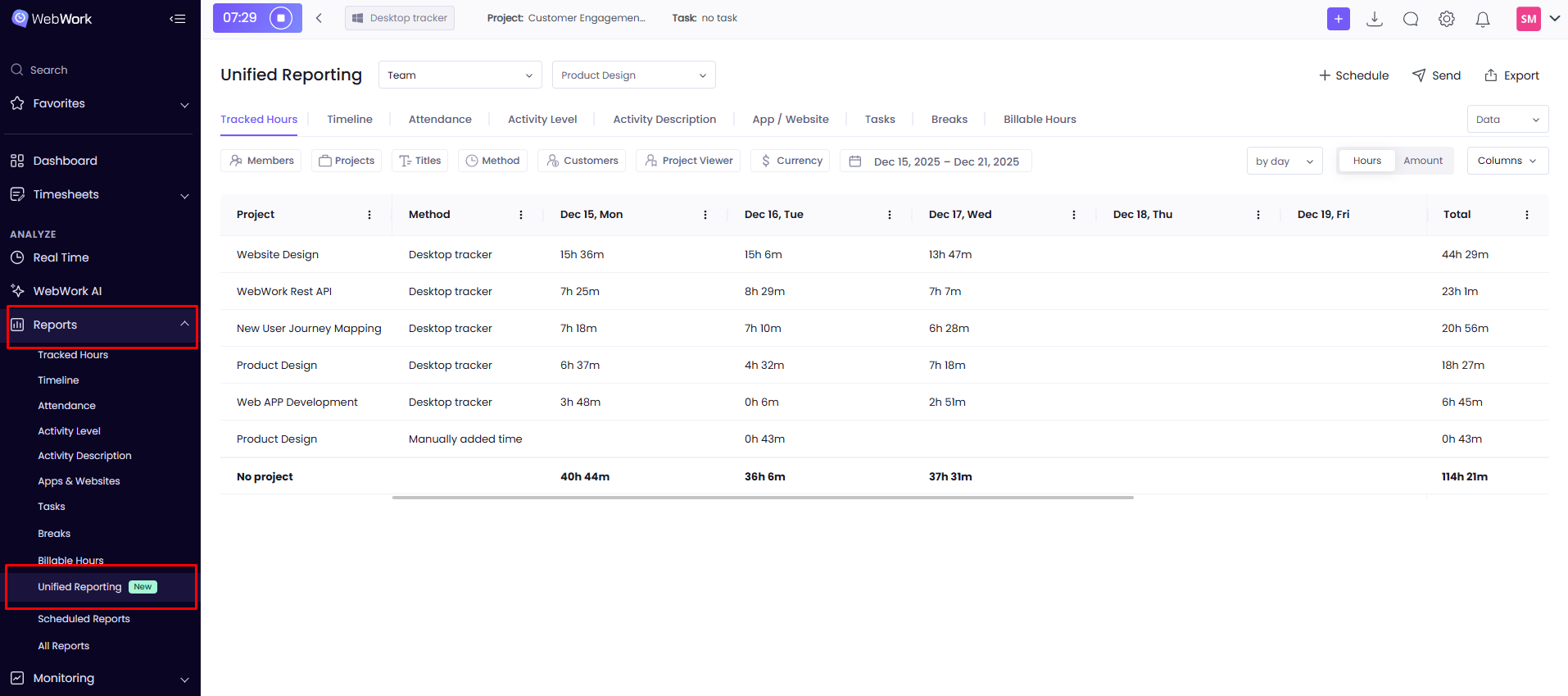The width and height of the screenshot is (1568, 696).
Task: Click the back arrow beside the timer
Action: coord(319,18)
